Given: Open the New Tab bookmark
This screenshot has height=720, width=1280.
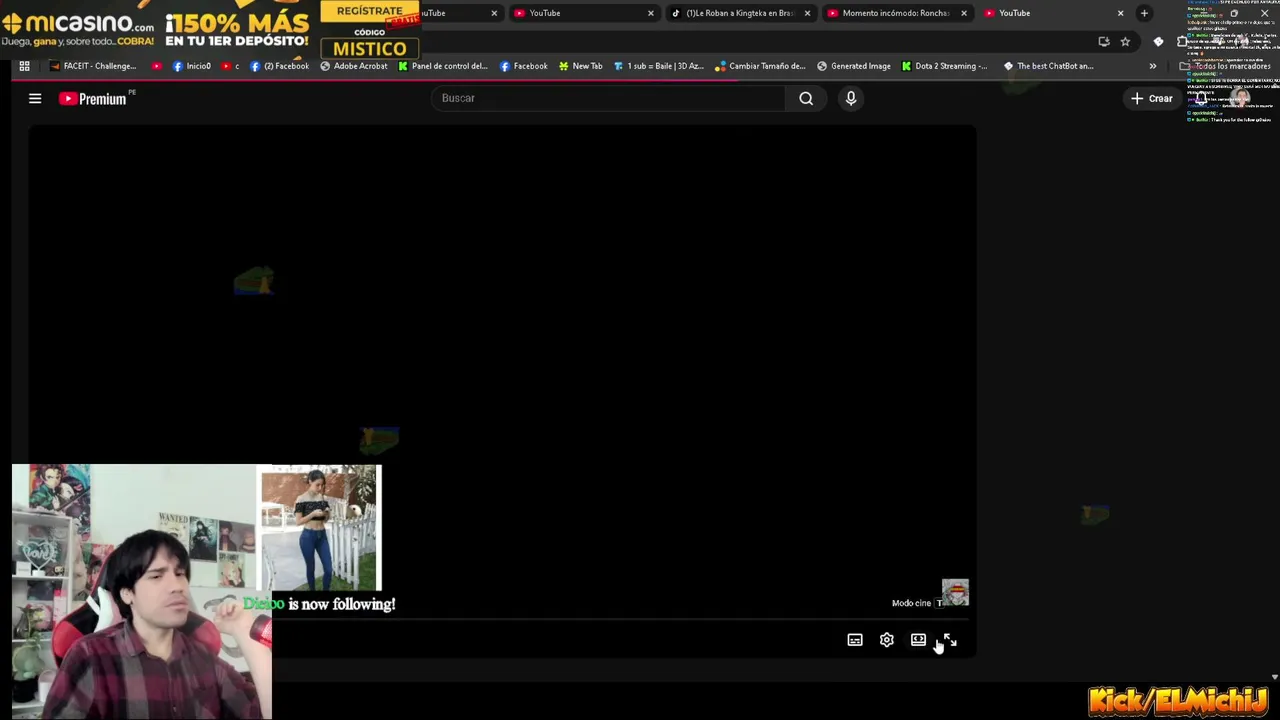Looking at the screenshot, I should click(x=581, y=66).
